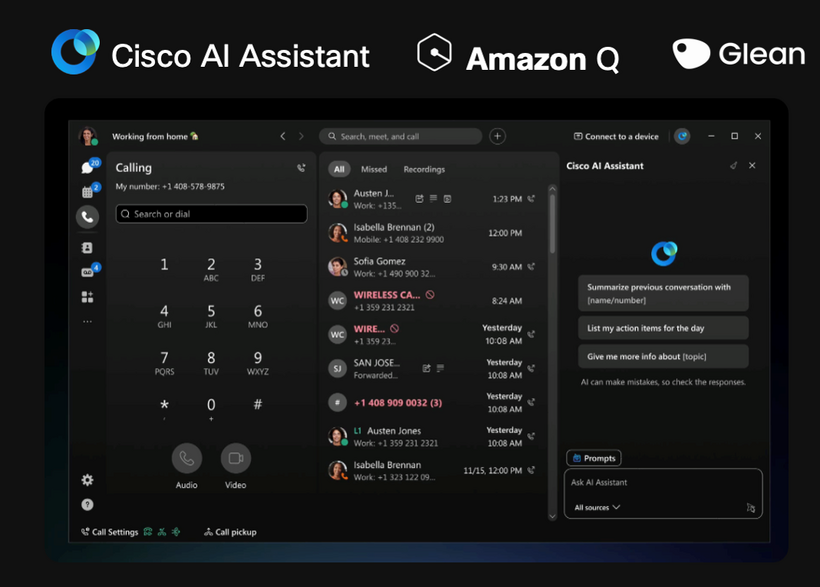Pin the Cisco AI Assistant panel

[733, 166]
